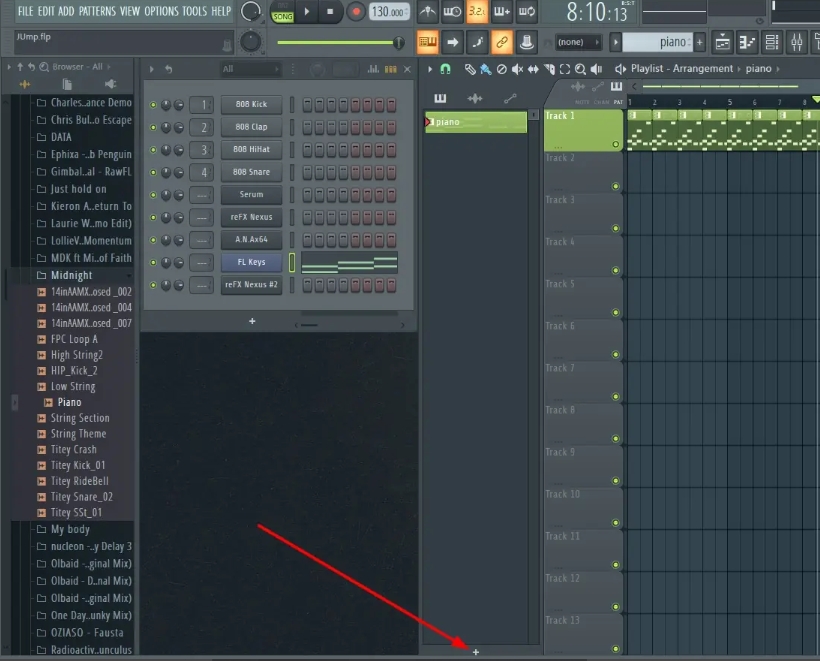Open the Mixer panel icon in the toolbar
The width and height of the screenshot is (820, 661).
(796, 42)
